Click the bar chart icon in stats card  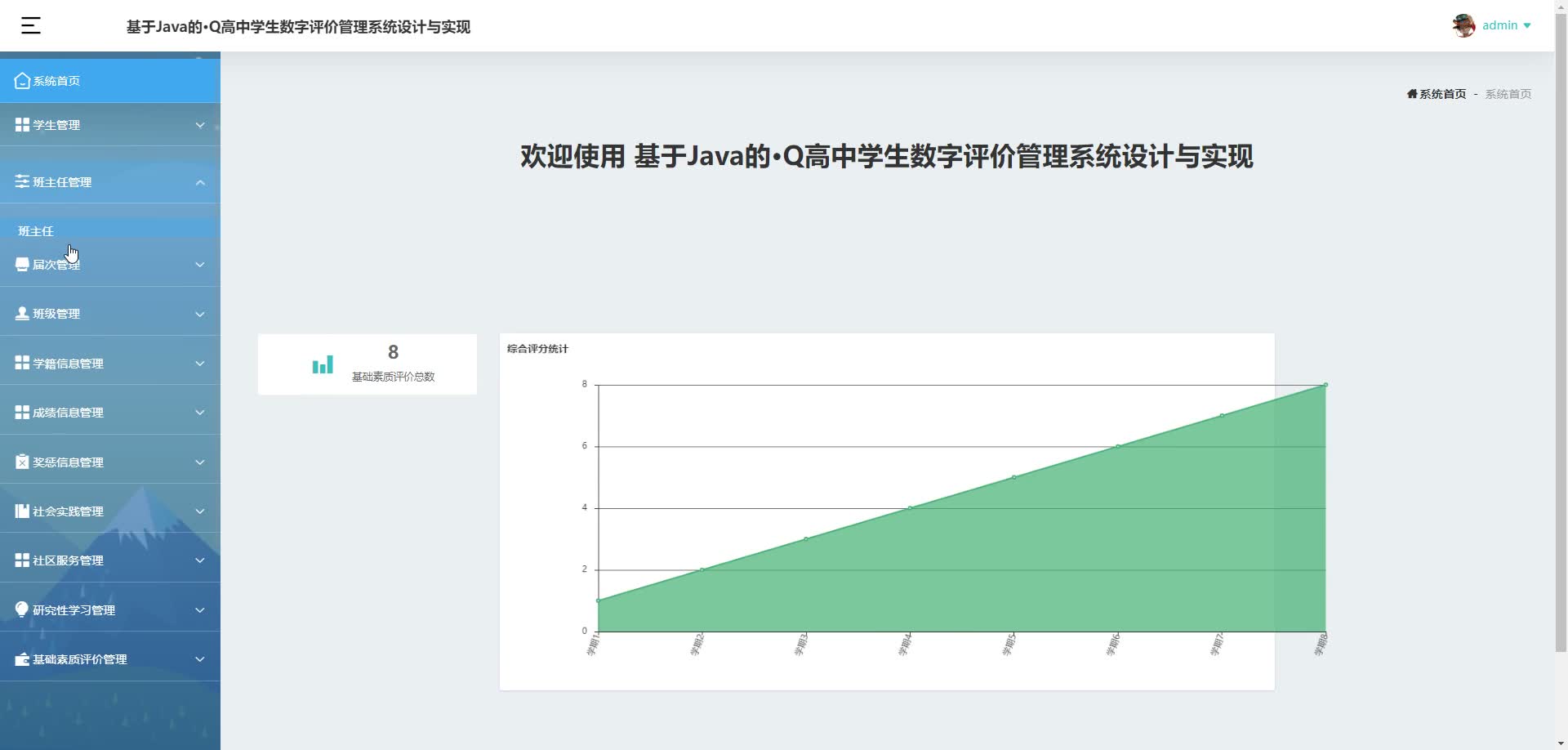point(323,364)
